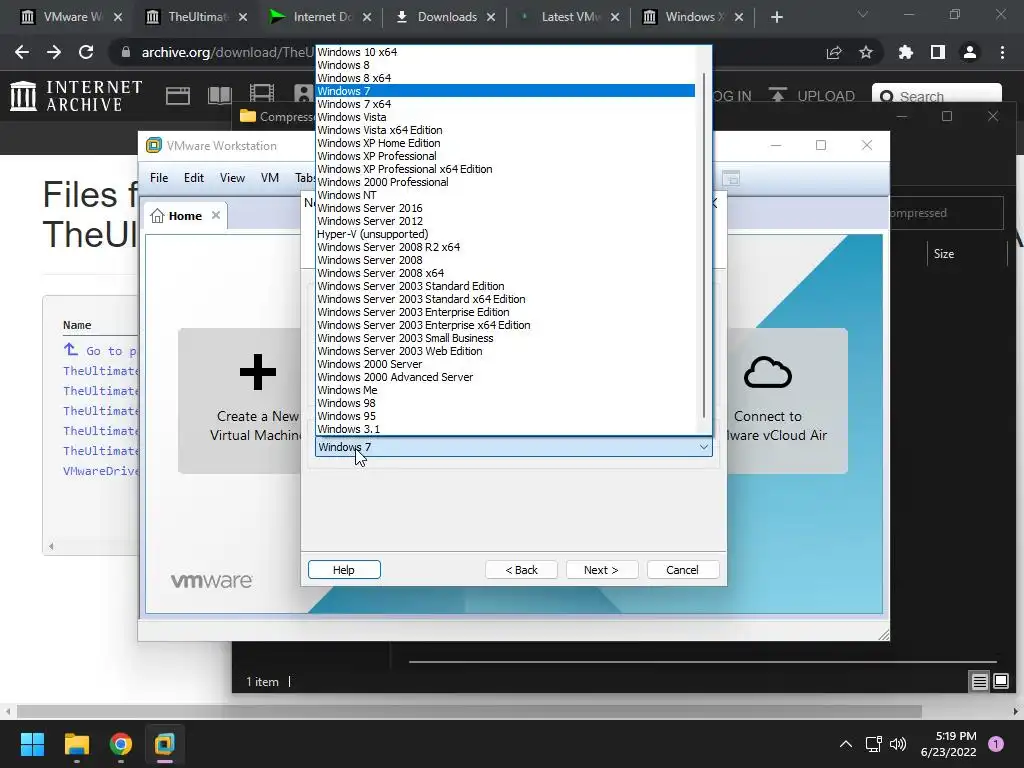Open Chrome from the taskbar

(x=121, y=744)
